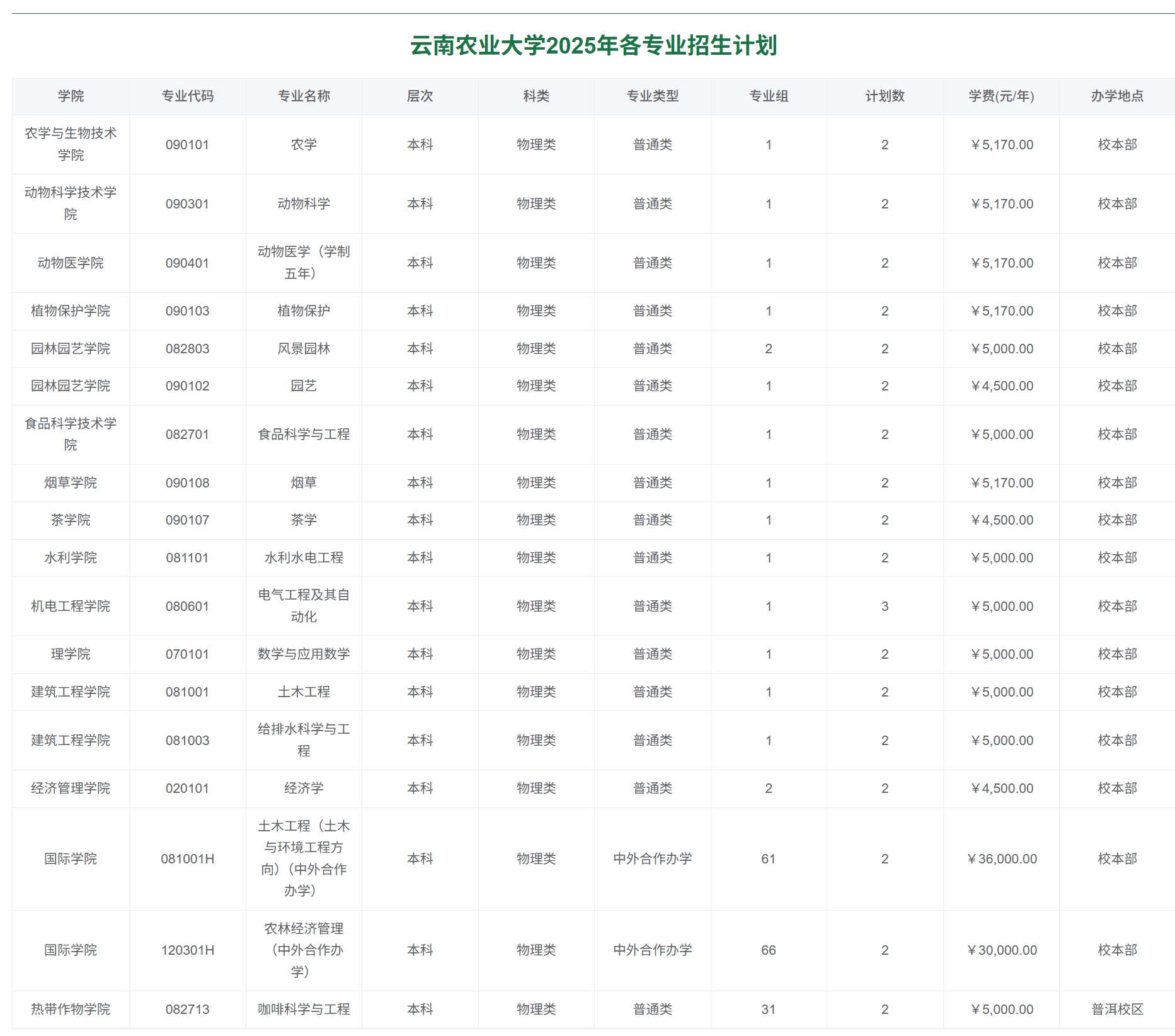Click the 咖啡科学与工程 major cell

pyautogui.click(x=304, y=1010)
